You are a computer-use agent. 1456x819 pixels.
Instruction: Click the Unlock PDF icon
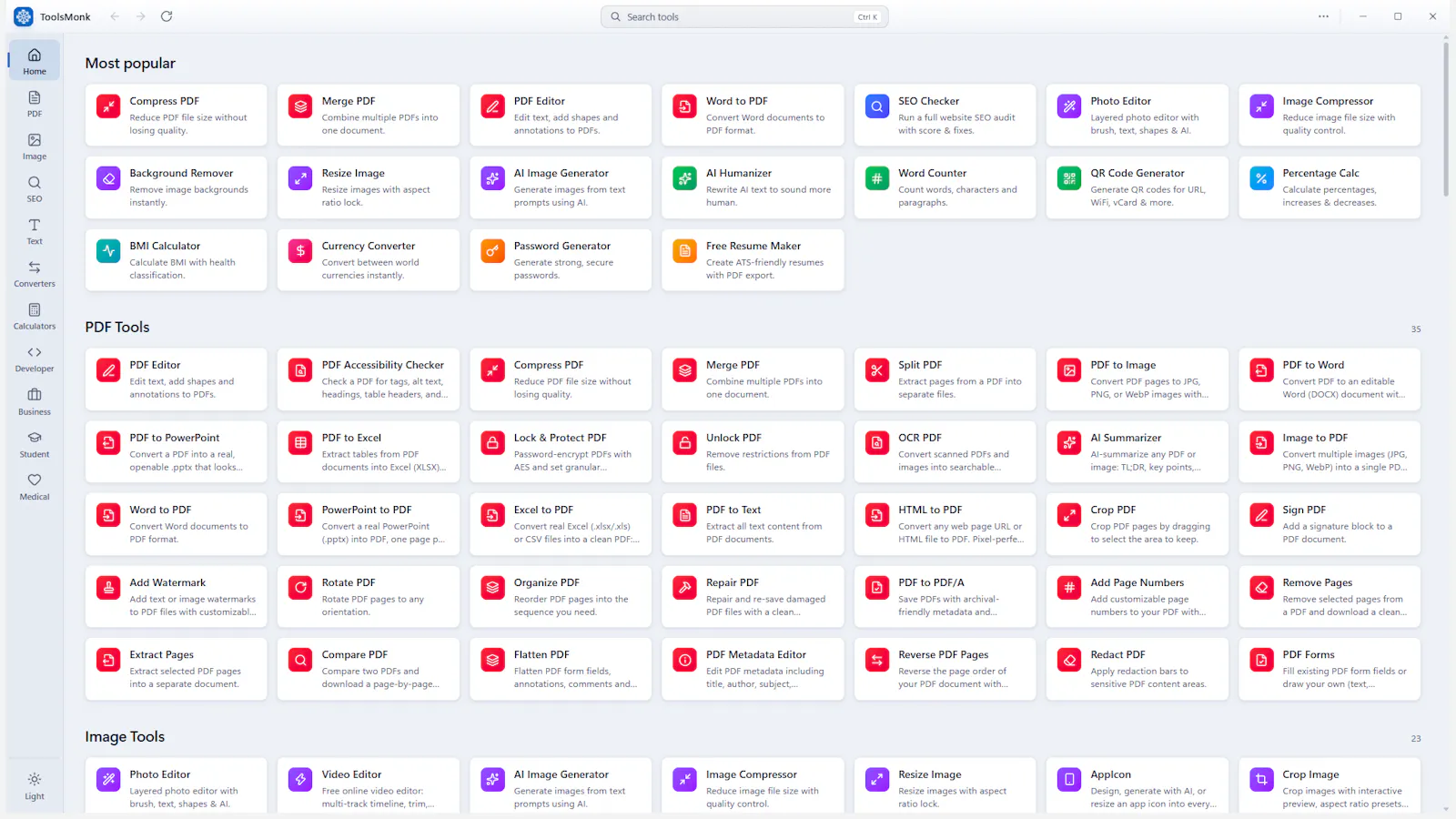click(x=684, y=443)
